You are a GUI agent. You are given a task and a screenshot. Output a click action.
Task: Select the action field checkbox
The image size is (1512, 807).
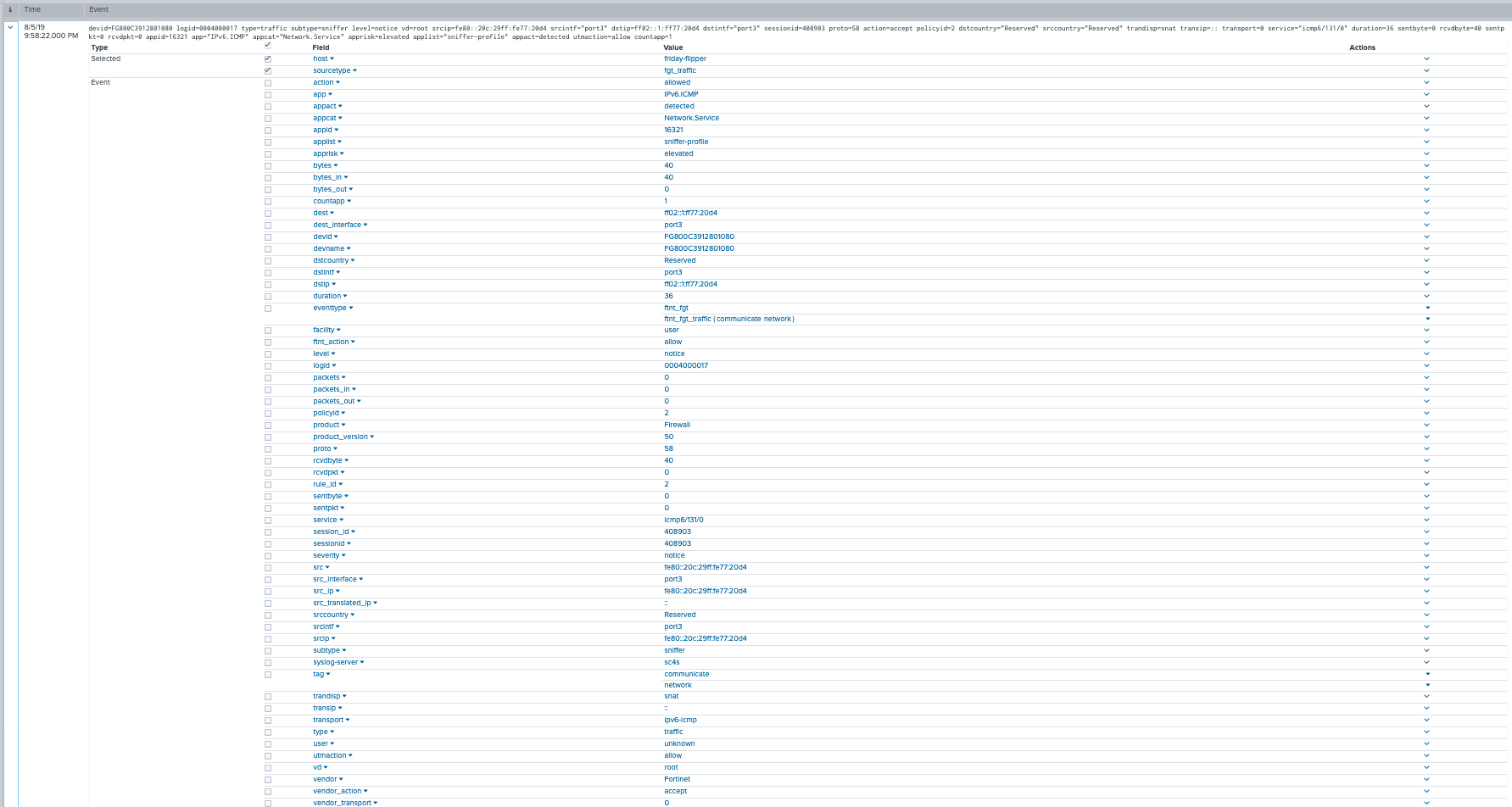(x=268, y=83)
